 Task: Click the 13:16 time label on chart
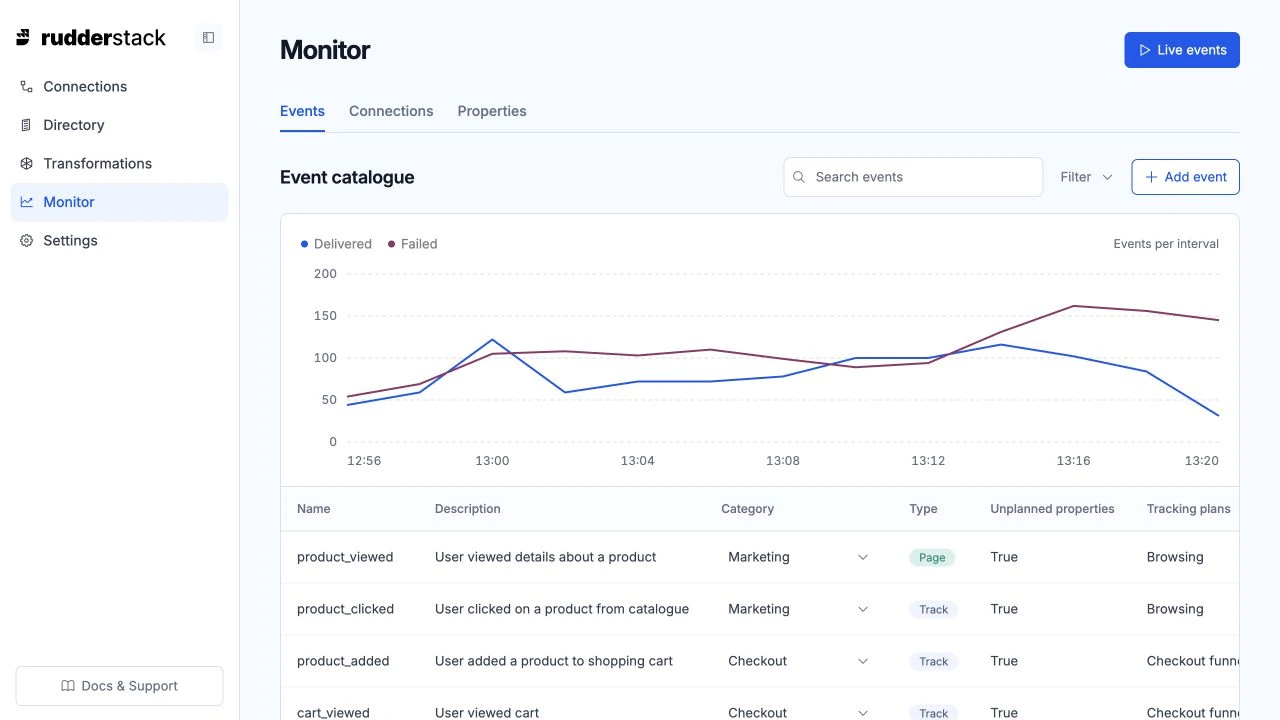click(x=1073, y=461)
